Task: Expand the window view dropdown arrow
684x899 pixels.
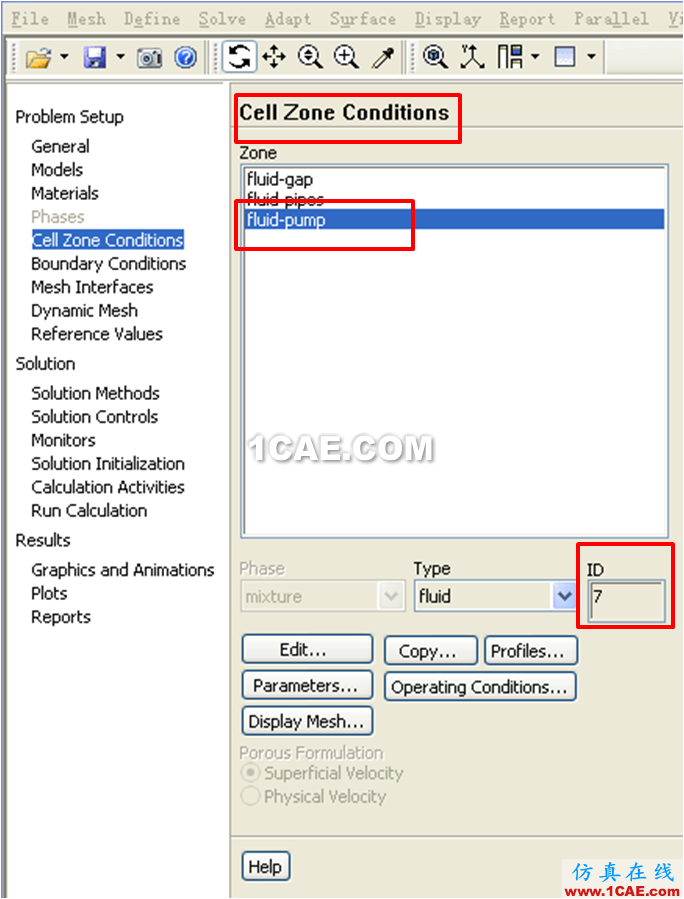Action: pos(591,57)
